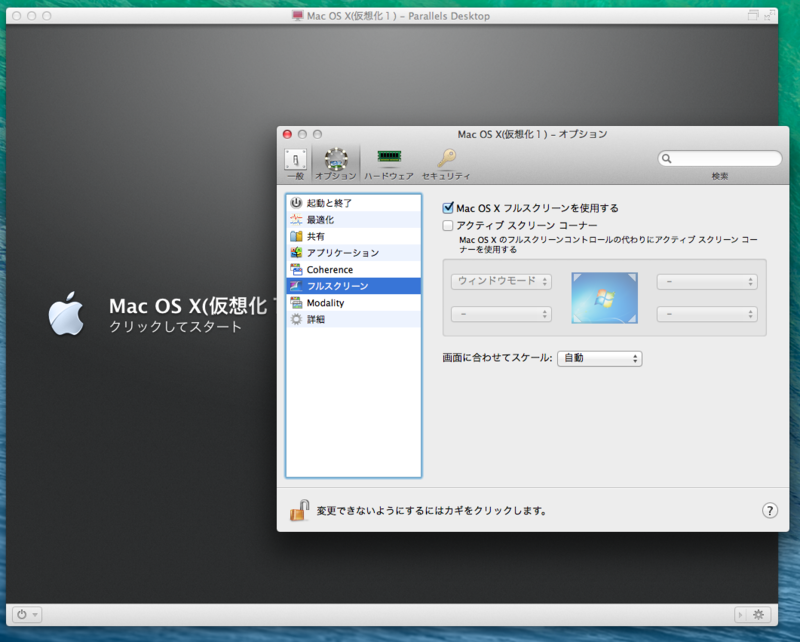Click the 検索 search field

click(720, 159)
